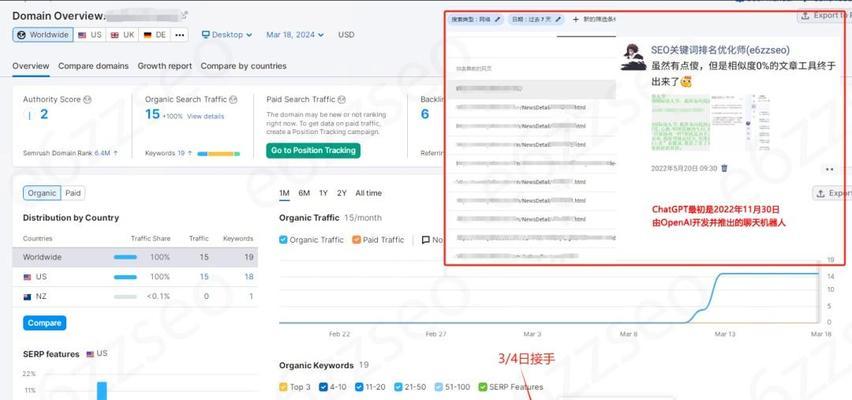Toggle the 4-10 keywords checkbox
Viewport: 852px width, 400px height.
(323, 387)
